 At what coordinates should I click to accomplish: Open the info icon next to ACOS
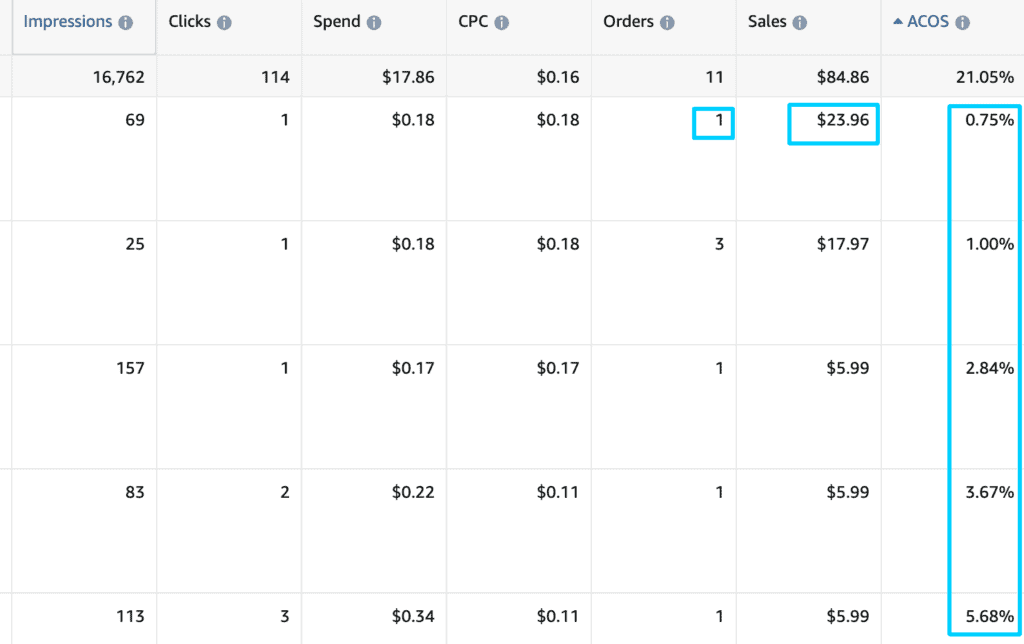(x=962, y=22)
